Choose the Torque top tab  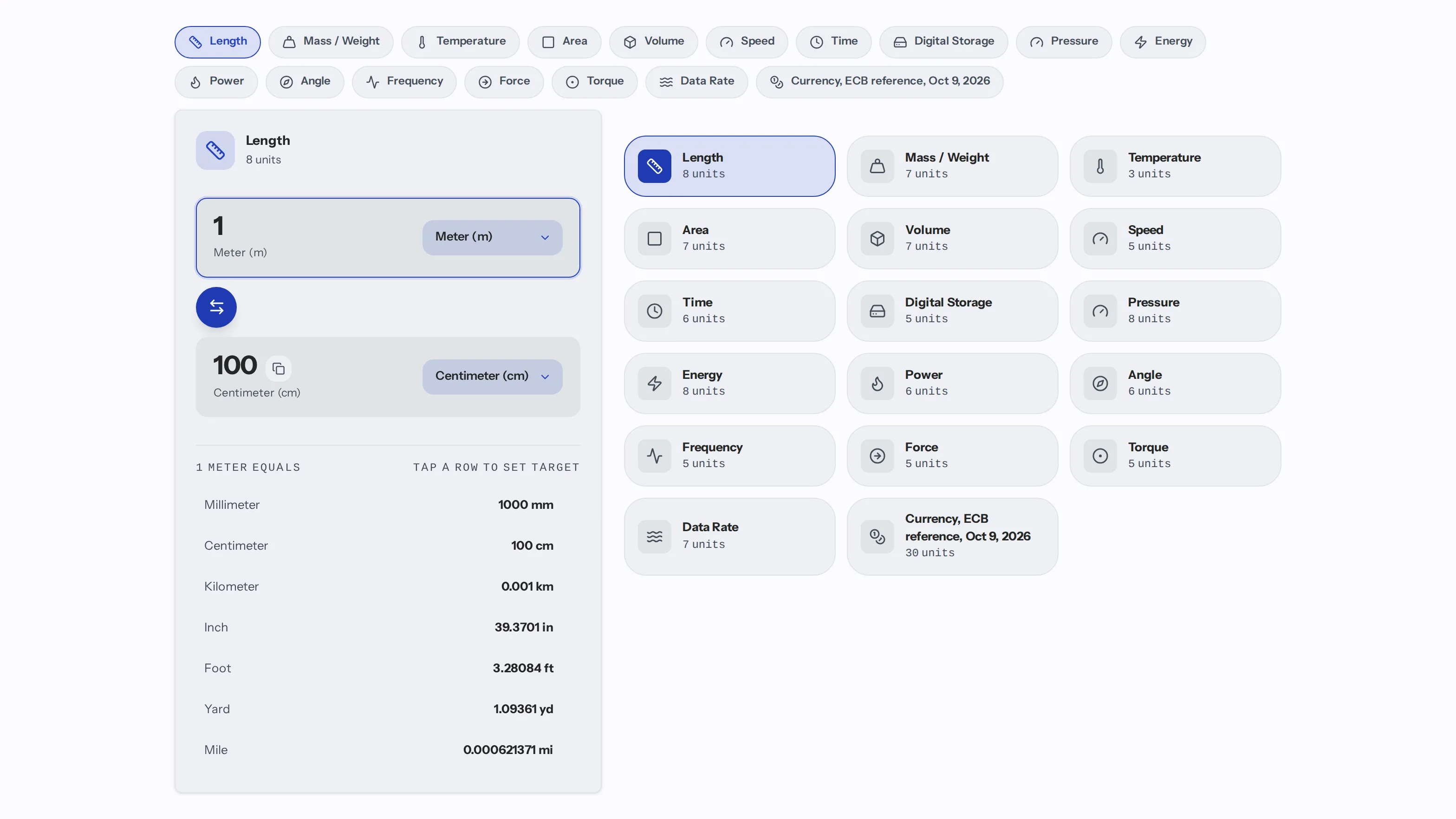[x=594, y=82]
